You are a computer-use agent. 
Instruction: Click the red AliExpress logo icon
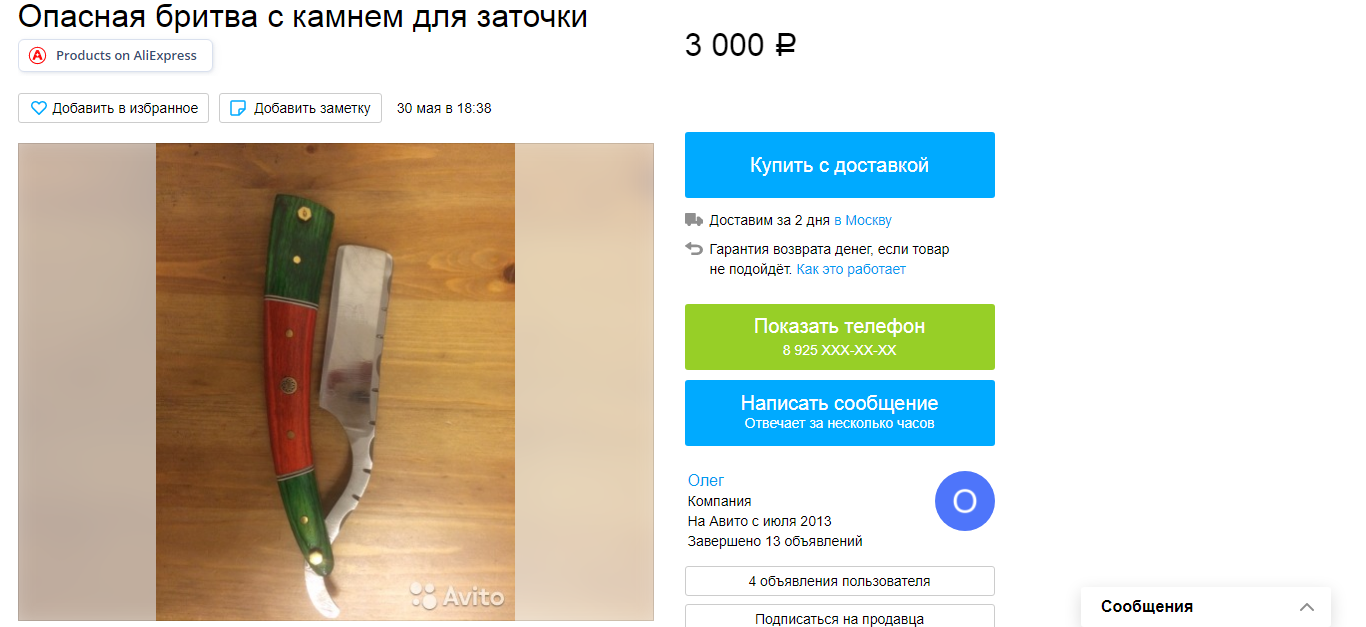click(38, 56)
